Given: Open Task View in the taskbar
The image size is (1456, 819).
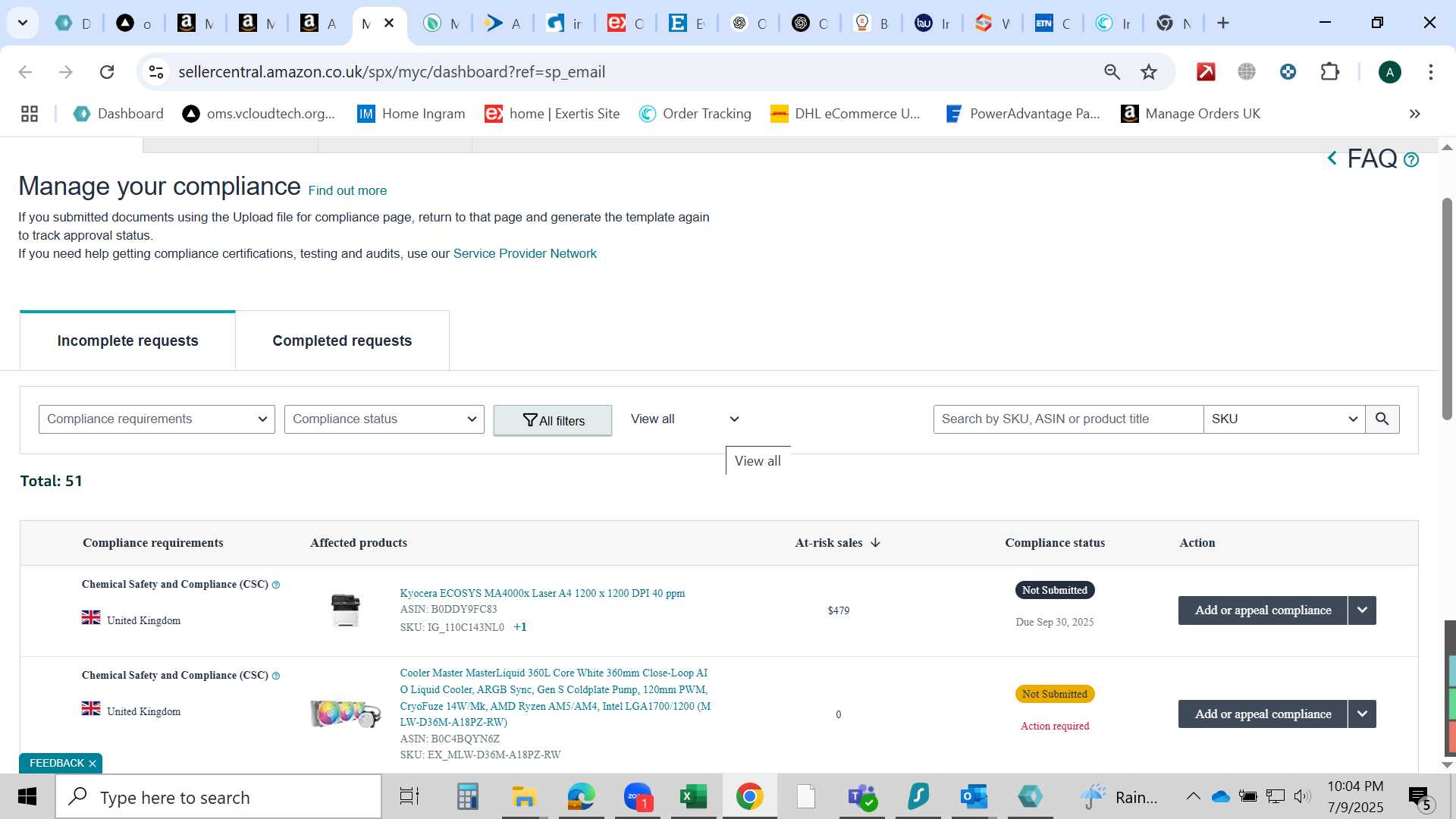Looking at the screenshot, I should pos(409,797).
